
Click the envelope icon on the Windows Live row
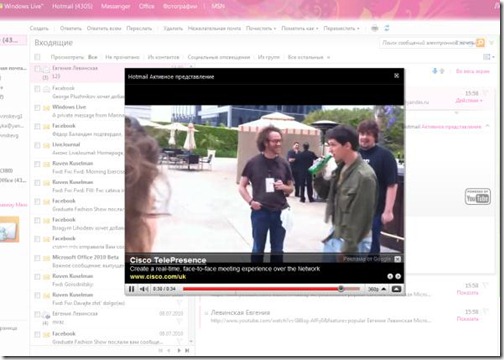click(x=46, y=108)
